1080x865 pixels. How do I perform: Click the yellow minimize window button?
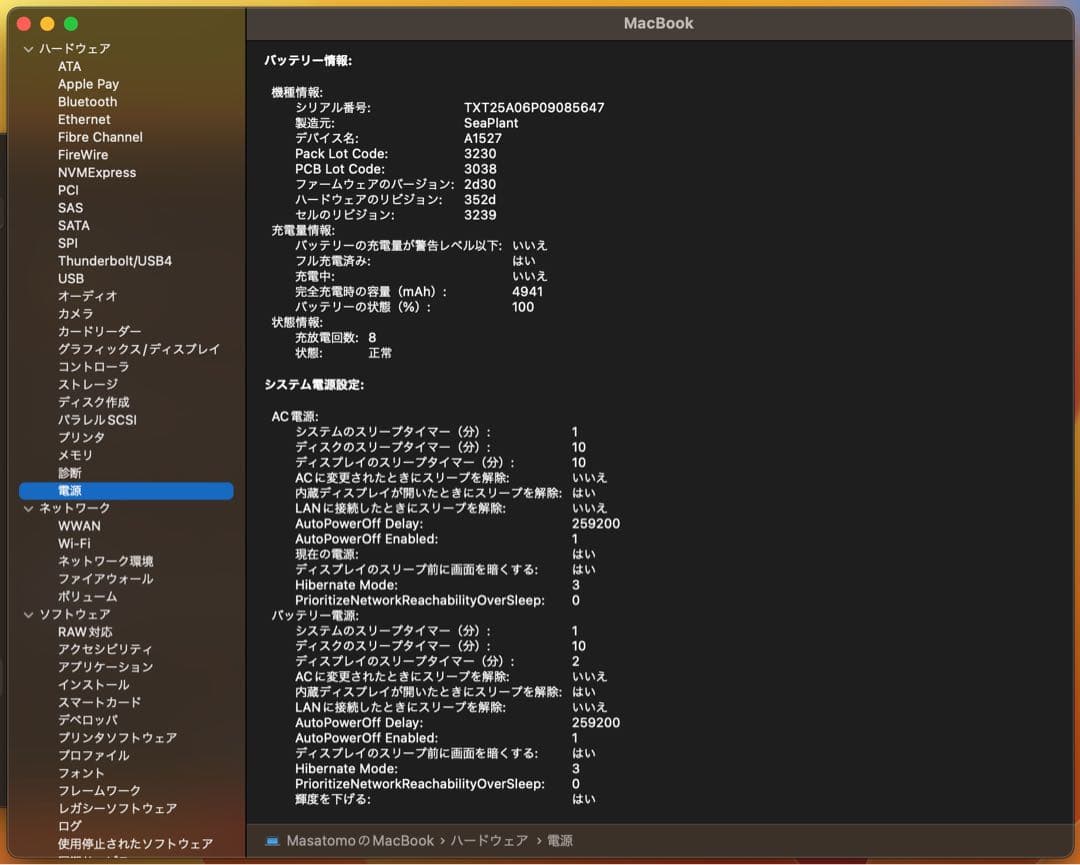pyautogui.click(x=47, y=23)
